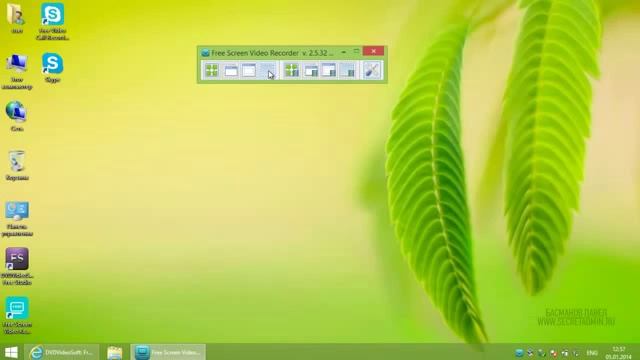Open the recorder options tools icon
The image size is (640, 360).
372,70
